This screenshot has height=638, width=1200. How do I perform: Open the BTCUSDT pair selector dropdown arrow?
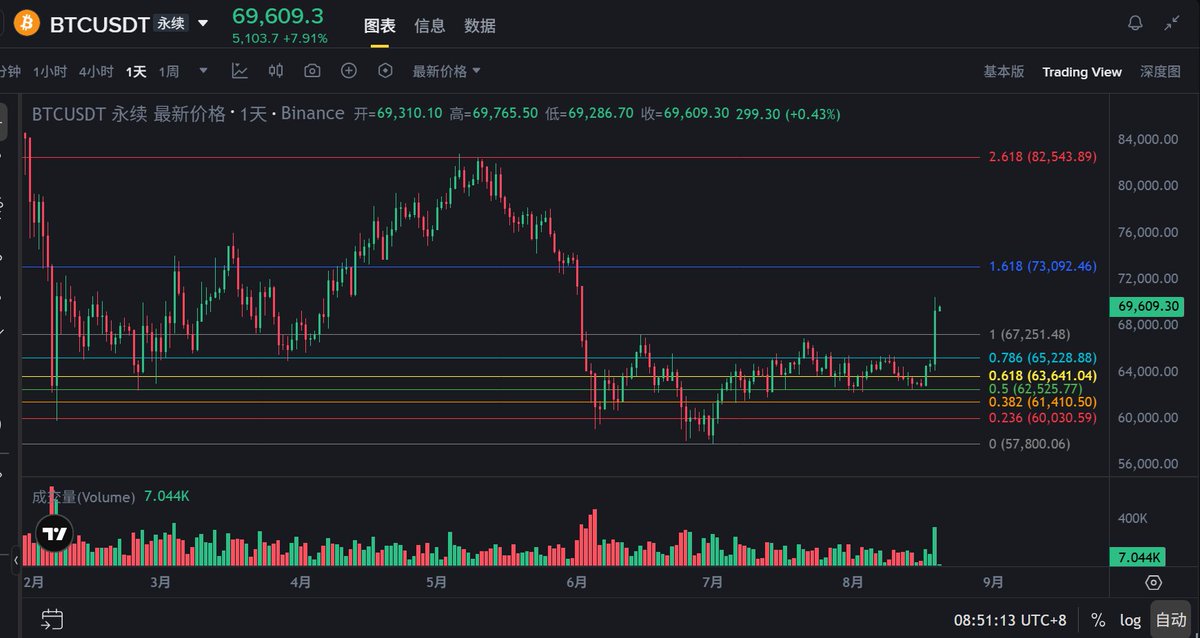[x=204, y=23]
